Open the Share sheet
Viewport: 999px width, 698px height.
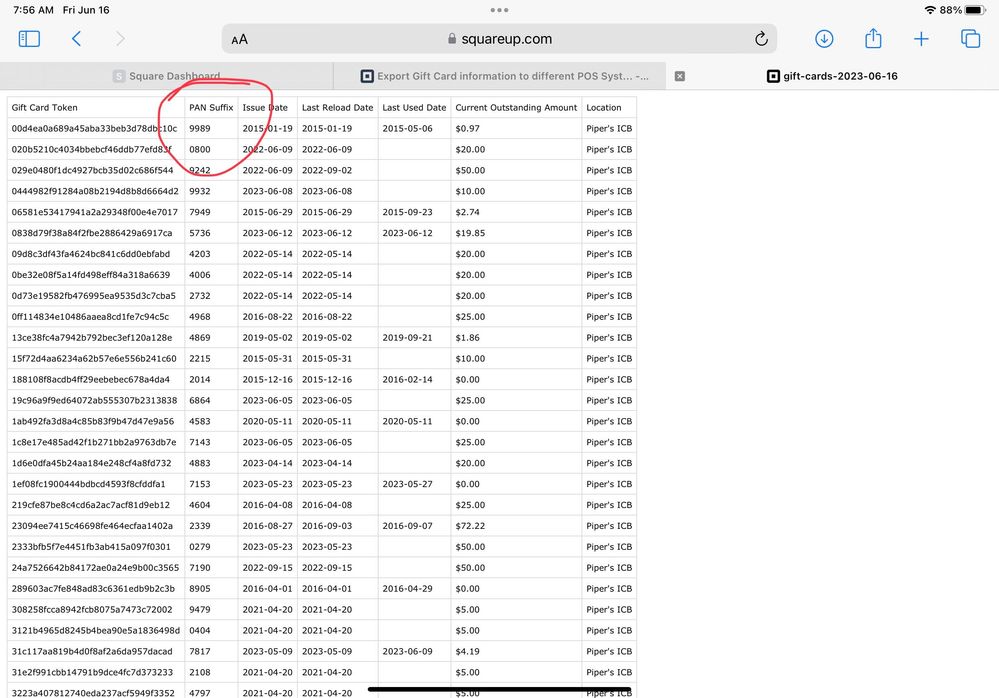pos(873,38)
